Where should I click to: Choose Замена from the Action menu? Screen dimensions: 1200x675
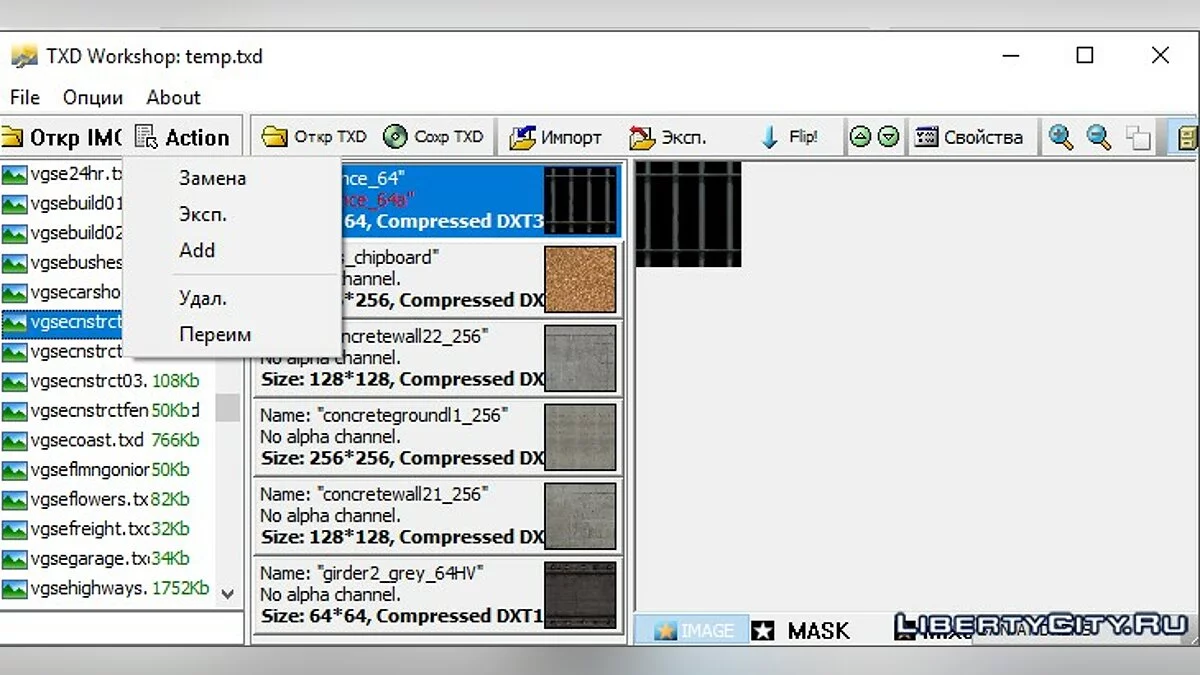[x=212, y=179]
